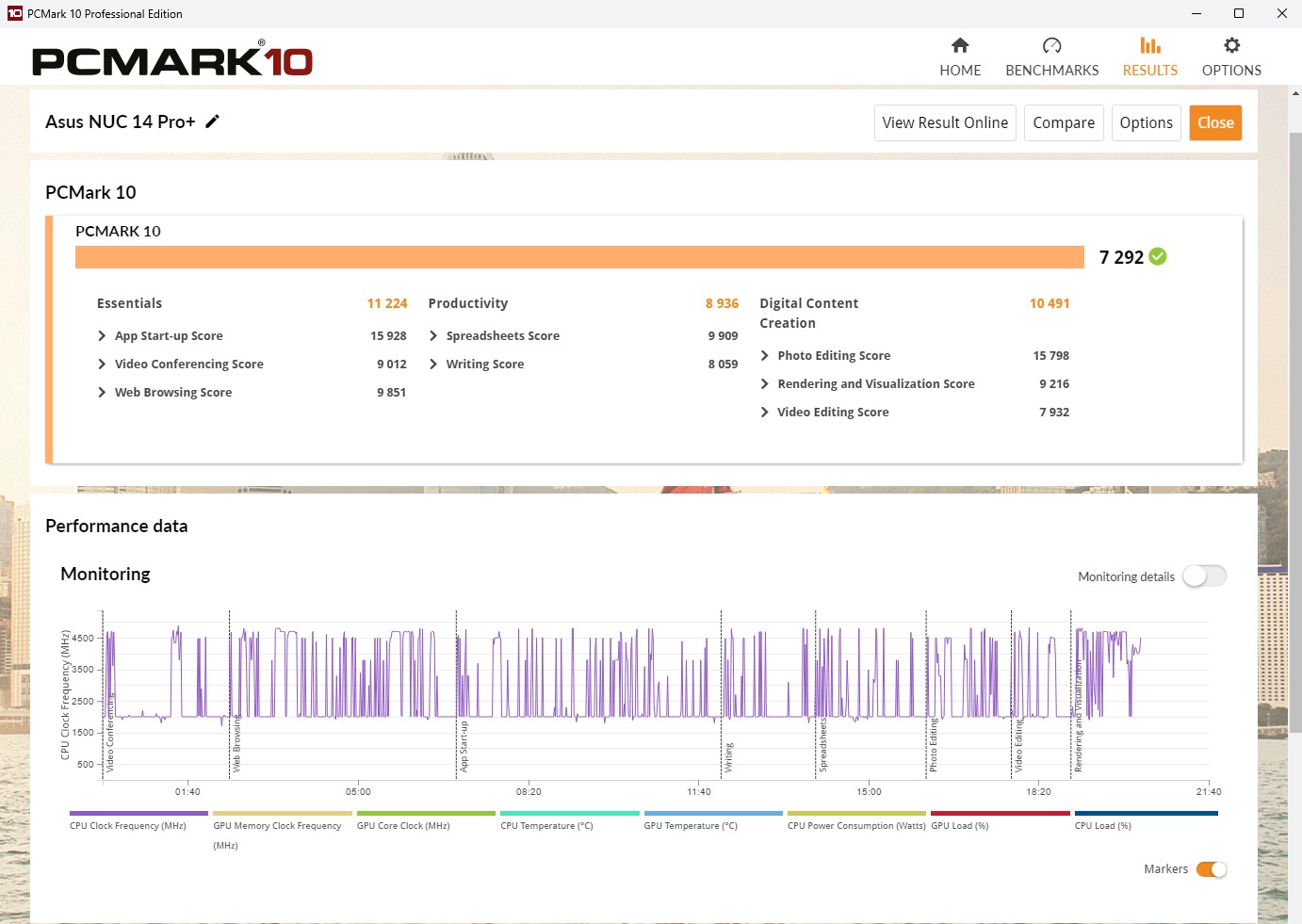Click the green valid score checkmark

(1158, 256)
